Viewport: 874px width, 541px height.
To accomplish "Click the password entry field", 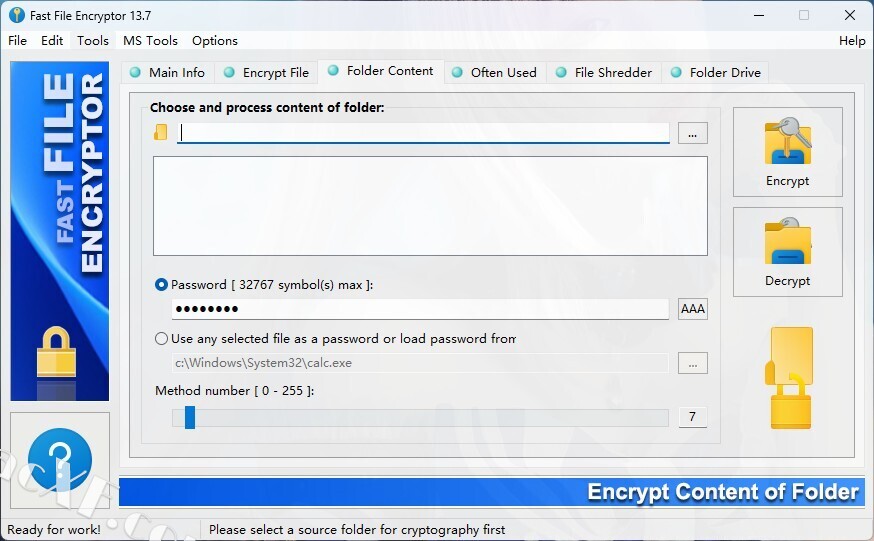I will tap(420, 309).
